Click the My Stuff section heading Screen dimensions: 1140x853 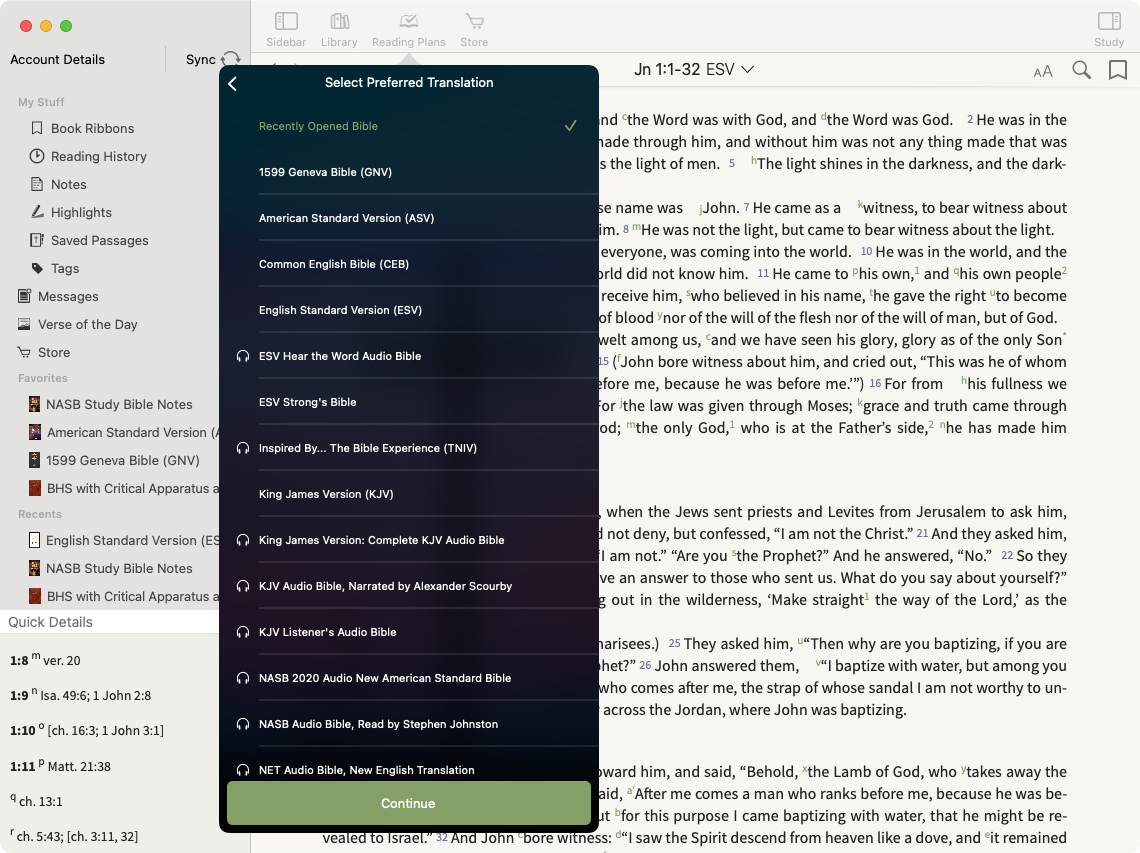pyautogui.click(x=41, y=102)
